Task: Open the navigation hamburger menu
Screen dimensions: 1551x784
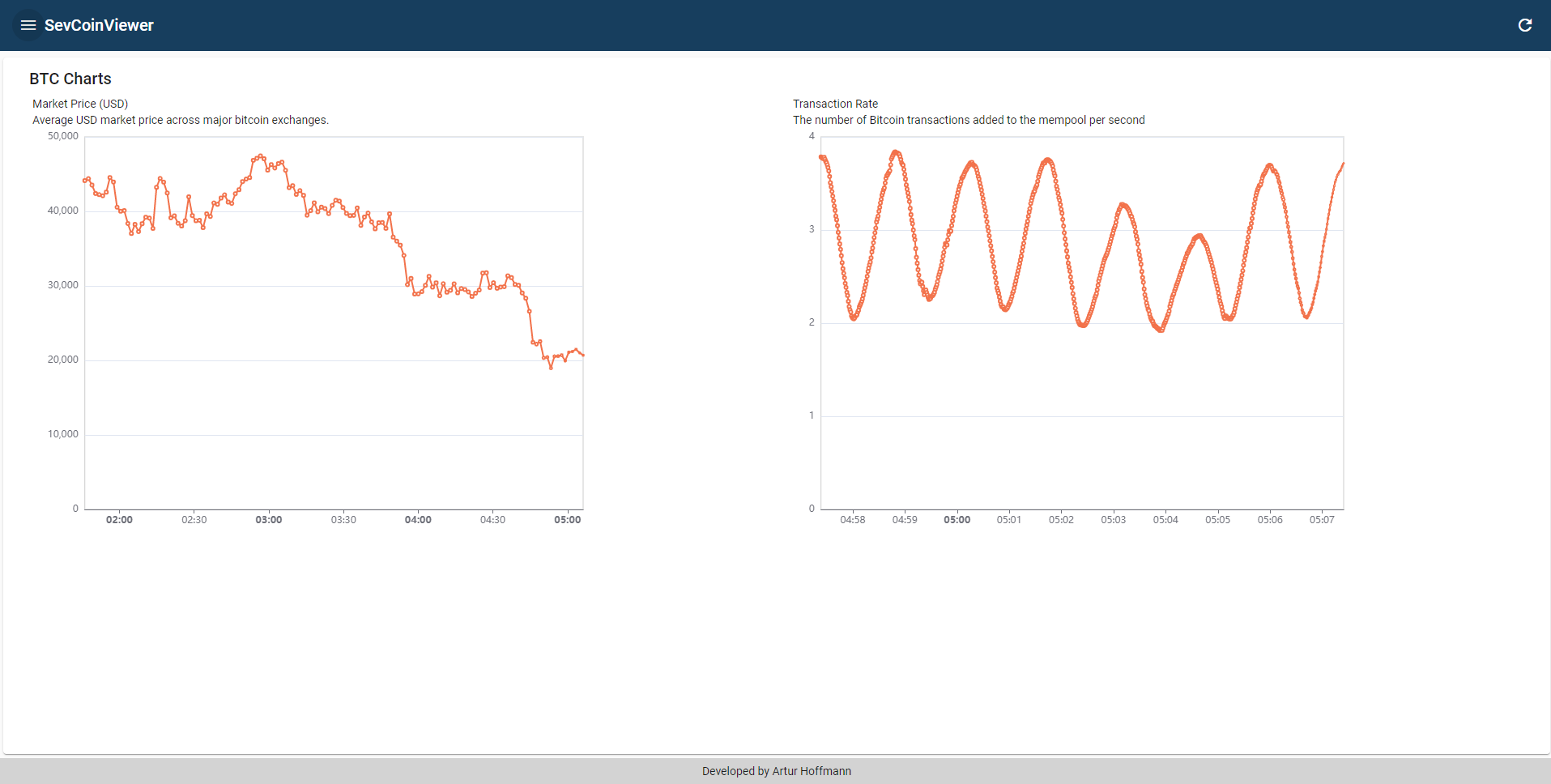Action: coord(28,25)
